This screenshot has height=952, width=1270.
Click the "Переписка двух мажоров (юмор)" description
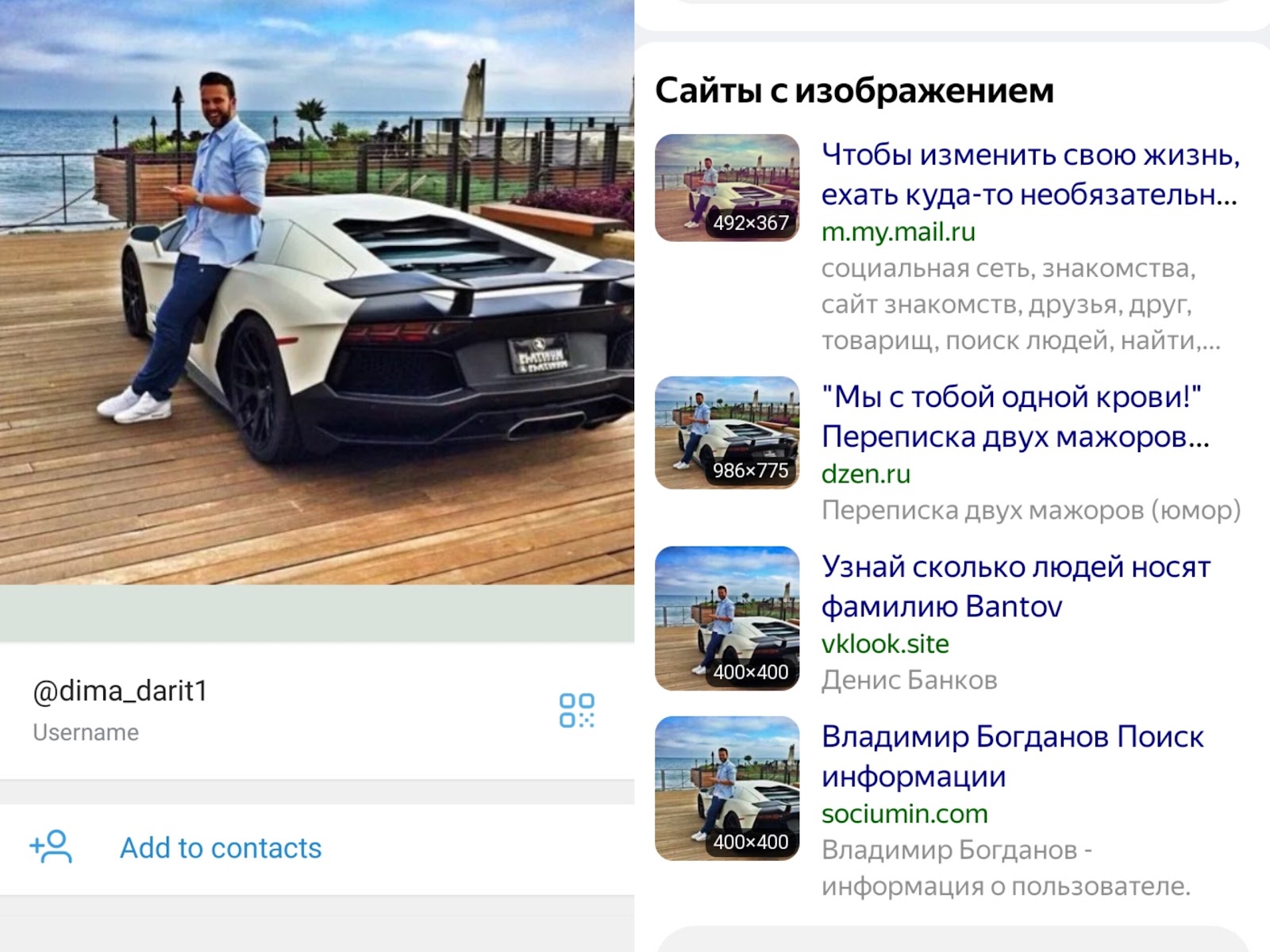[x=1031, y=510]
